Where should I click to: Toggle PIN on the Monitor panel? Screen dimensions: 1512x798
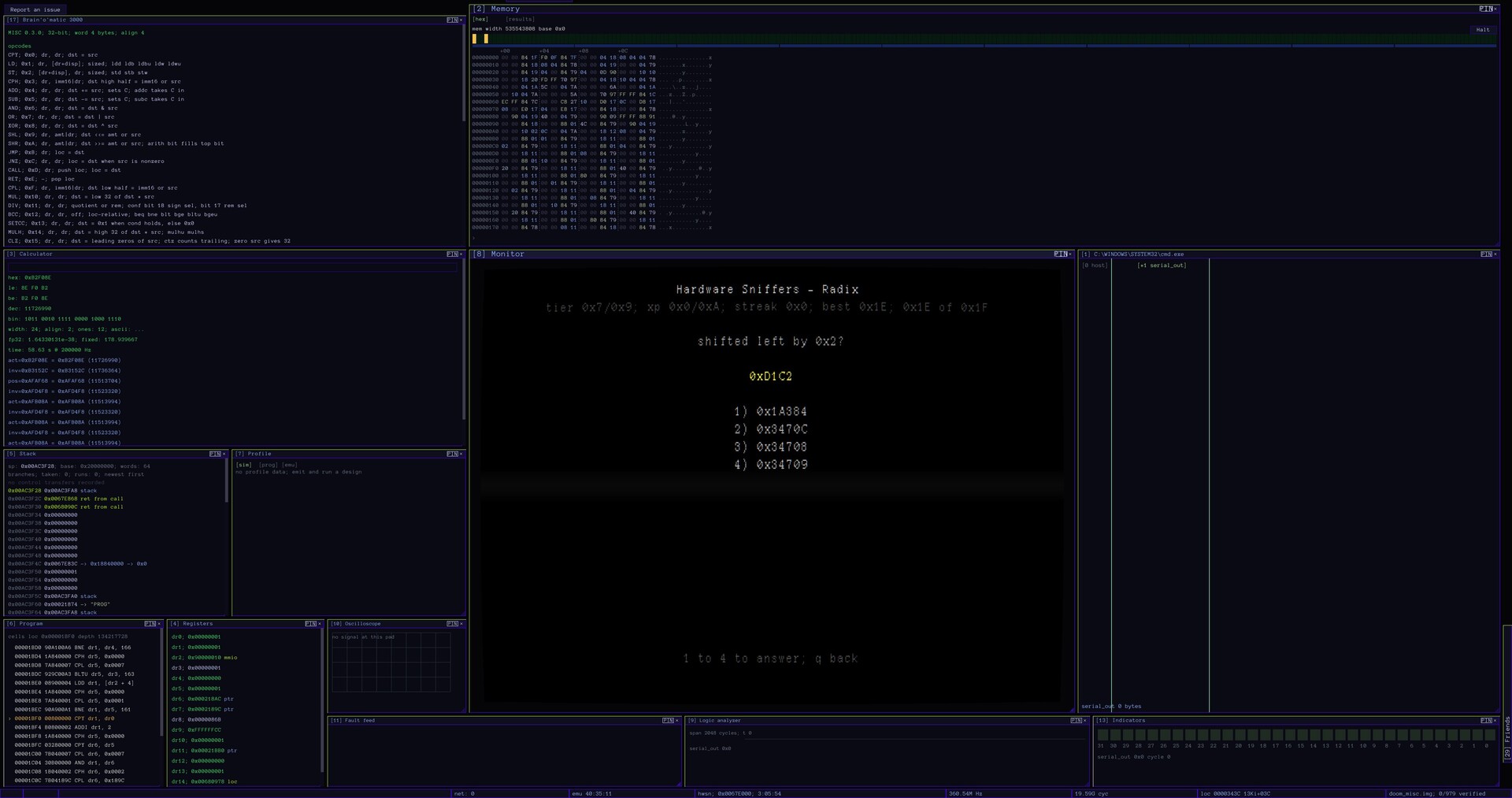click(1060, 254)
